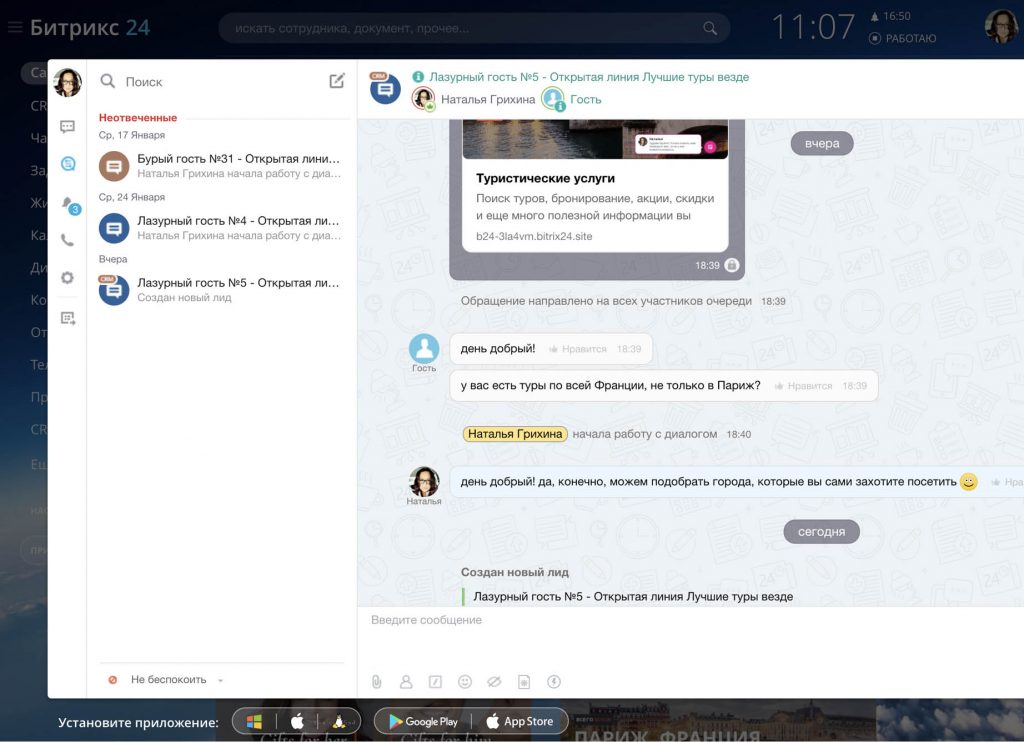Select Лазурный гость №5 dialog in list
The width and height of the screenshot is (1024, 742).
pyautogui.click(x=221, y=290)
